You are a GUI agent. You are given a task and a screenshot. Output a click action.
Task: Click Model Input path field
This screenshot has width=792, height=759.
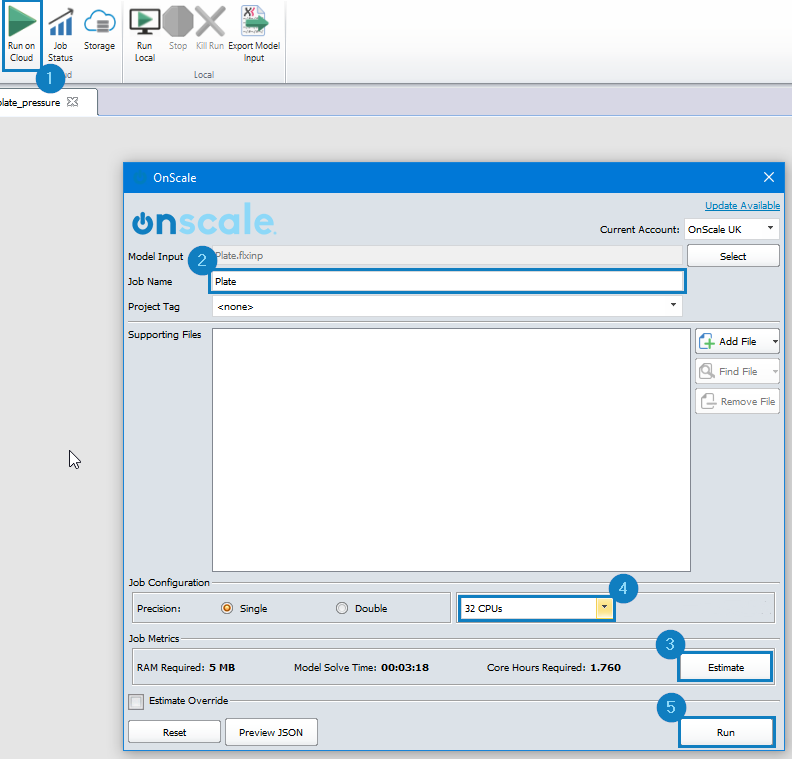pos(447,256)
